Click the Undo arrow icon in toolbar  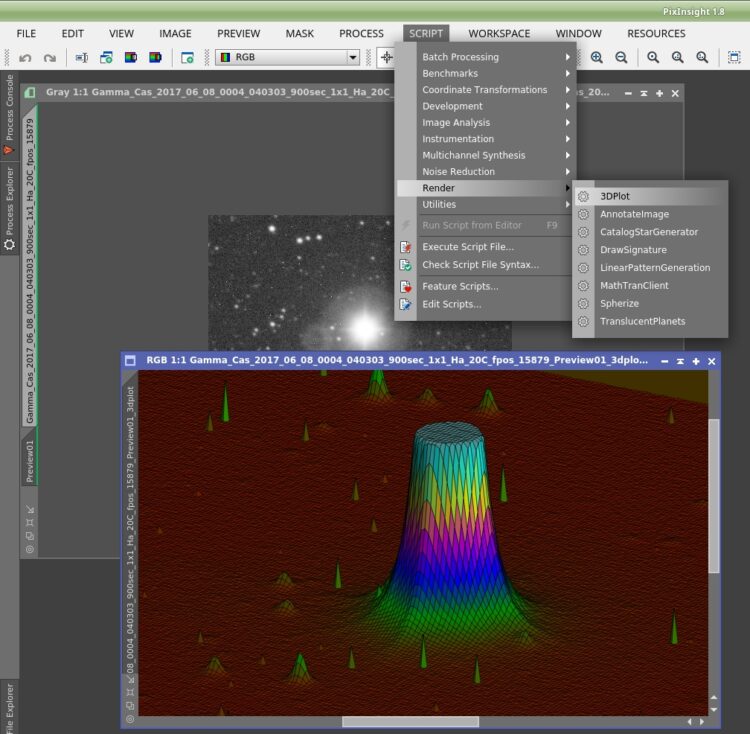(25, 58)
